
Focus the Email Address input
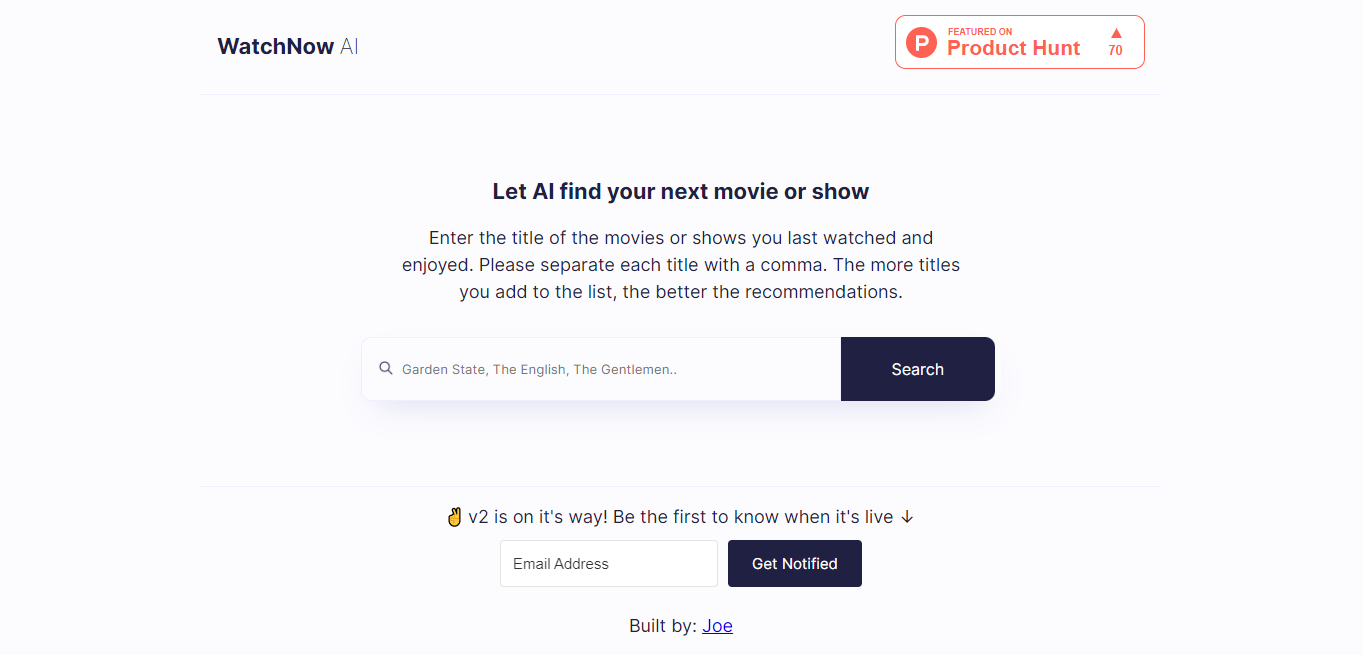coord(609,564)
